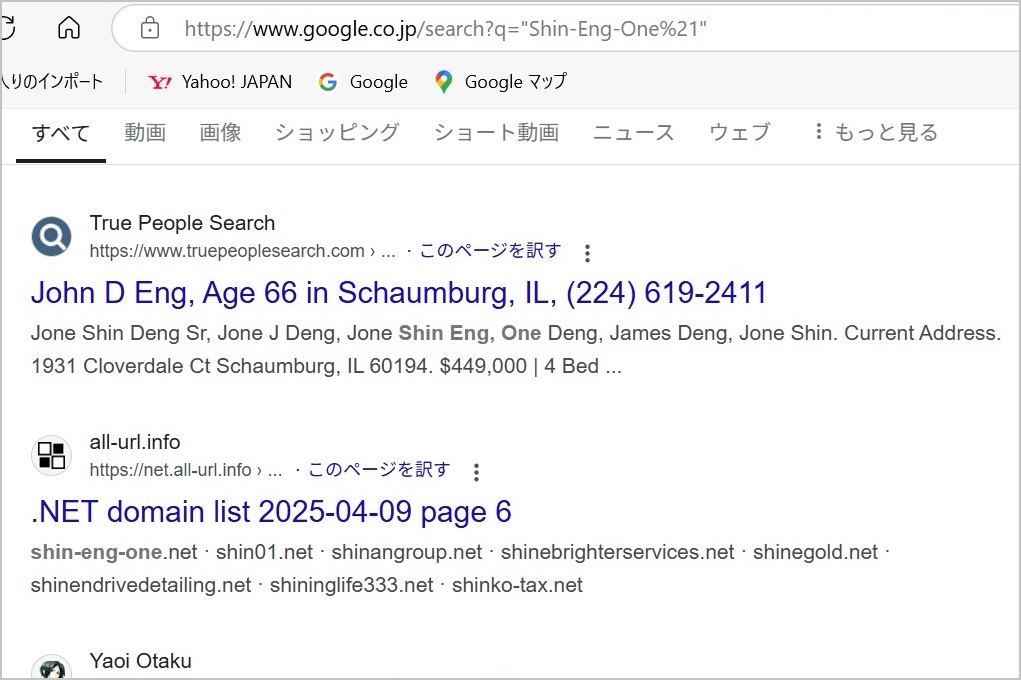
Task: Open the three-dot menu on the True People Search result
Action: tap(587, 254)
